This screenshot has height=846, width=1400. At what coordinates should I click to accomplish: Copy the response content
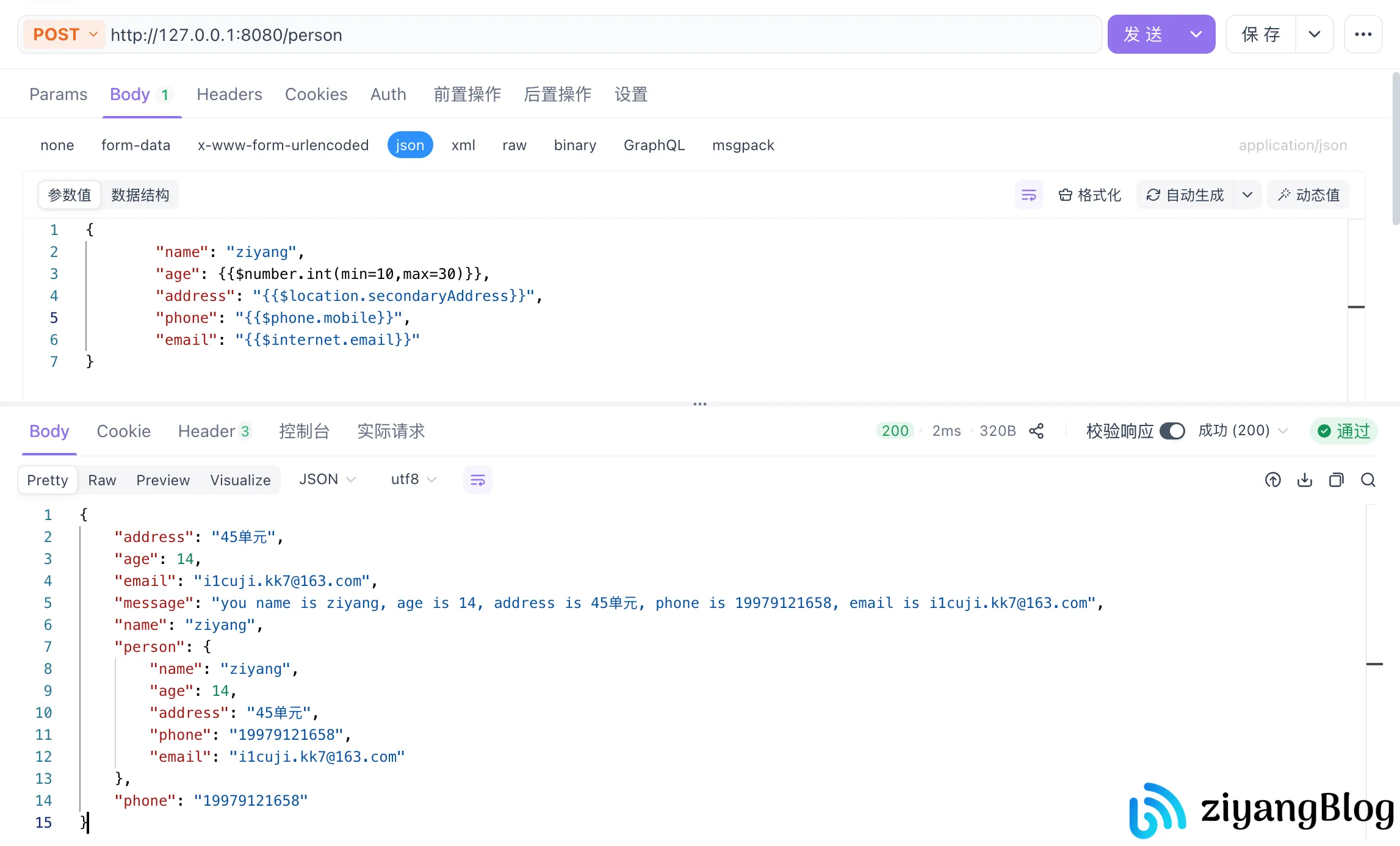point(1337,480)
